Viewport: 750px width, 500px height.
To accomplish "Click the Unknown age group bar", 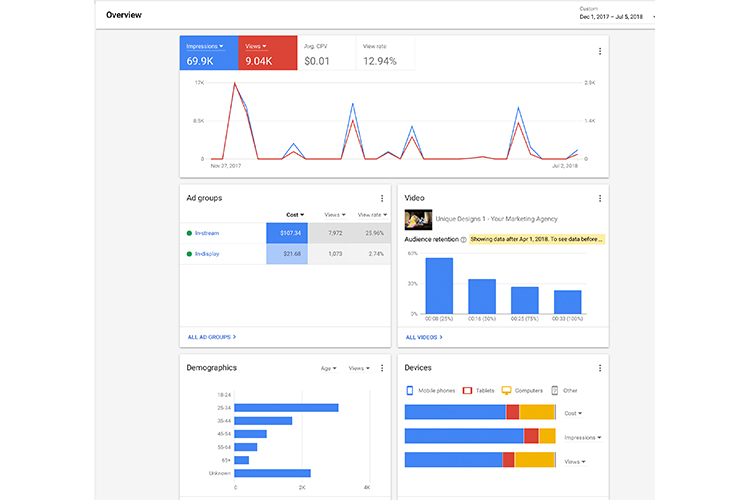I will click(273, 473).
